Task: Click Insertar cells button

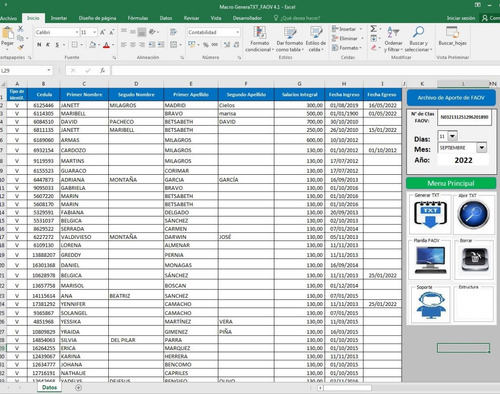Action: click(347, 29)
